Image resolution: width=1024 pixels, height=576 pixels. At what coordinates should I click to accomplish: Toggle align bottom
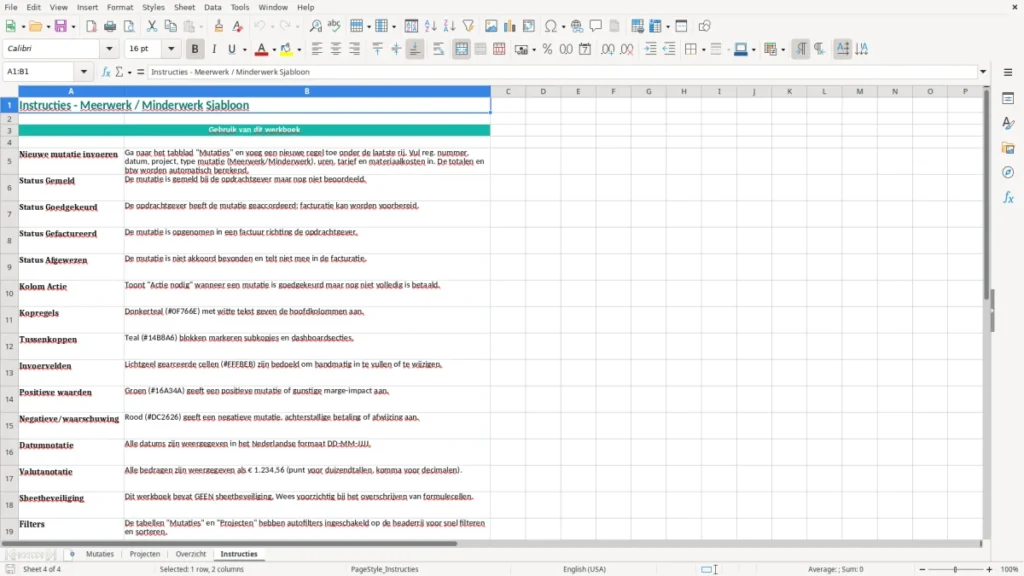(415, 49)
